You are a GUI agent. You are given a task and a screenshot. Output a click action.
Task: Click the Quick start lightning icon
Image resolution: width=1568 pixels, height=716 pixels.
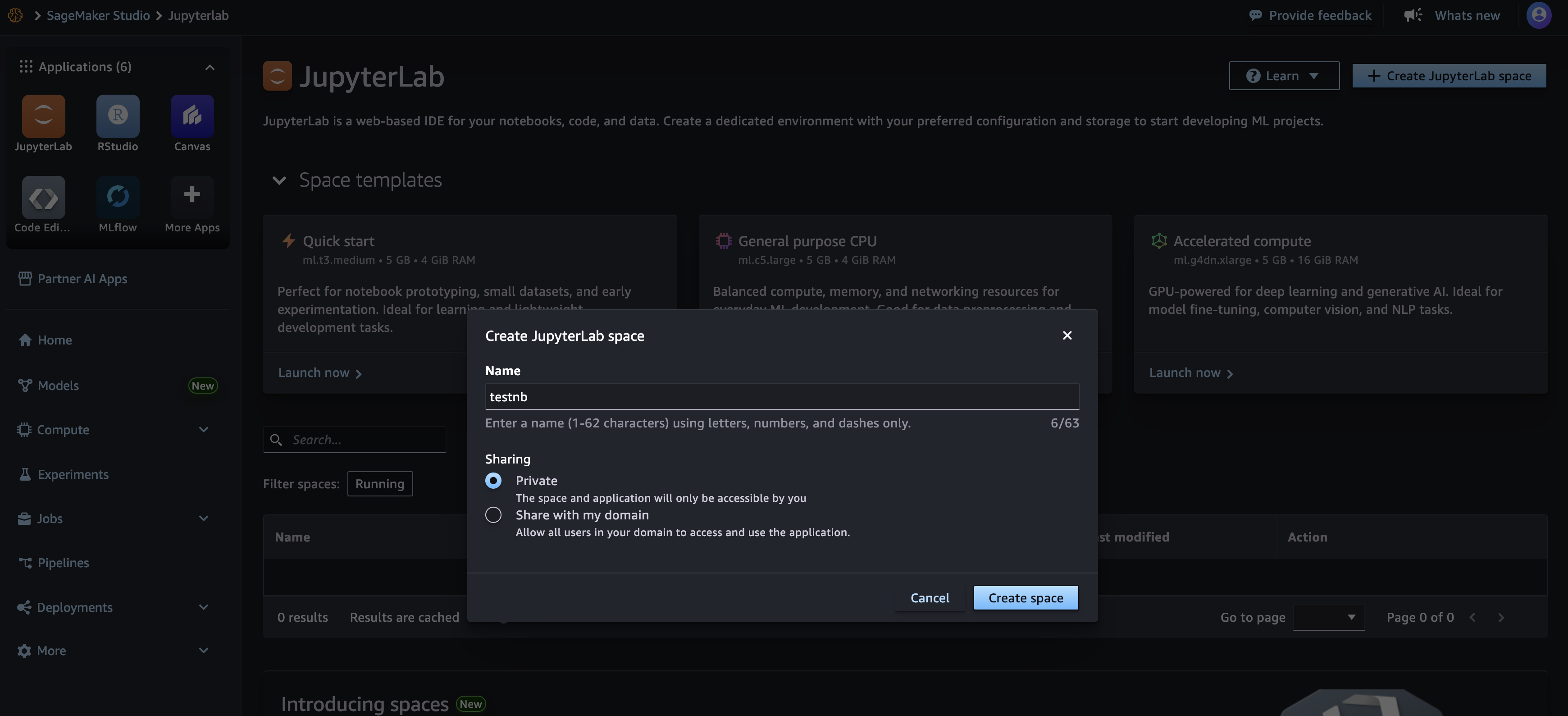point(288,241)
